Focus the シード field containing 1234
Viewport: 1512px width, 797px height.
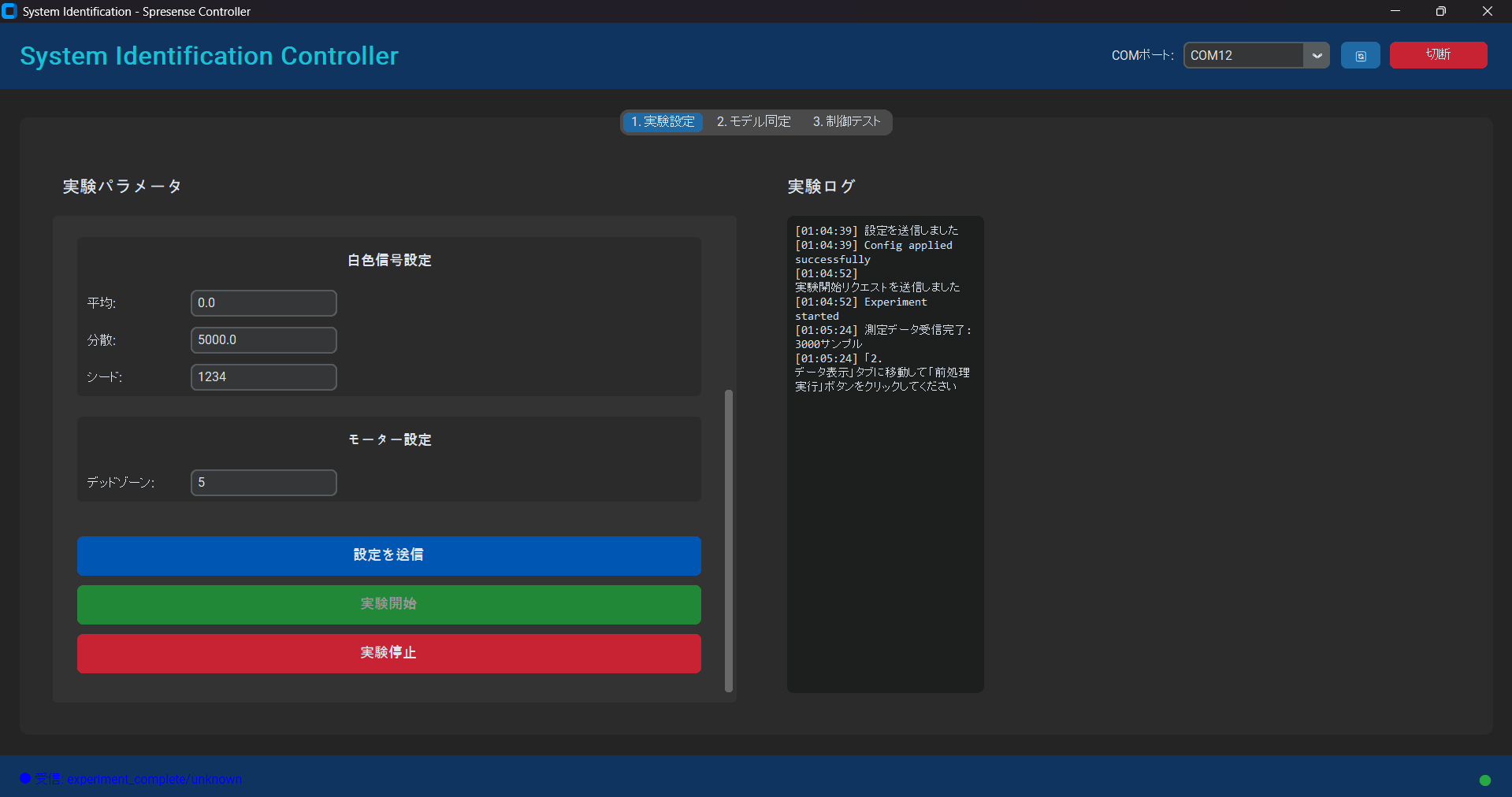click(x=263, y=377)
